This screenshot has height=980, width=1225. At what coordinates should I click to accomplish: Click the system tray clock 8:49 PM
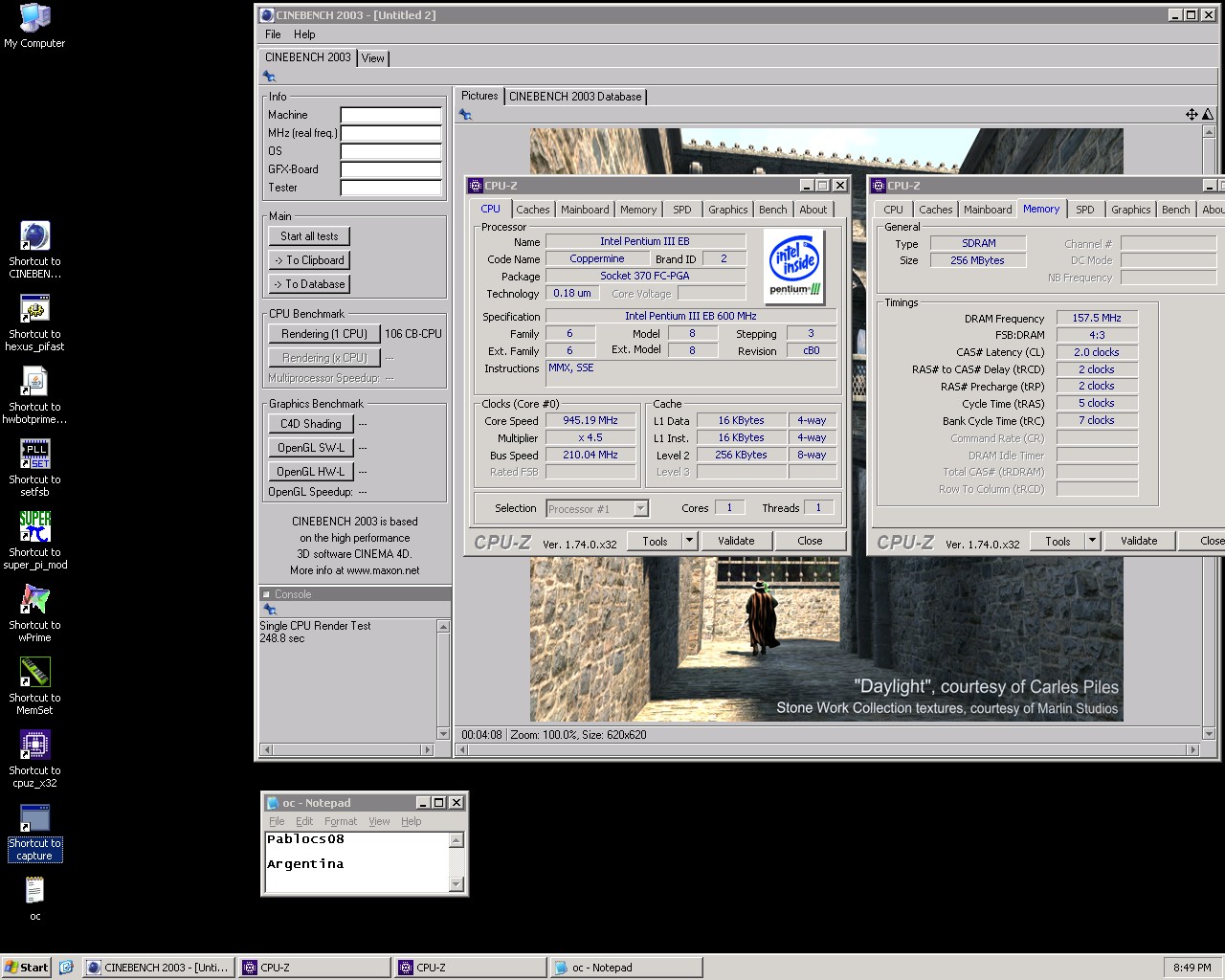(x=1192, y=968)
